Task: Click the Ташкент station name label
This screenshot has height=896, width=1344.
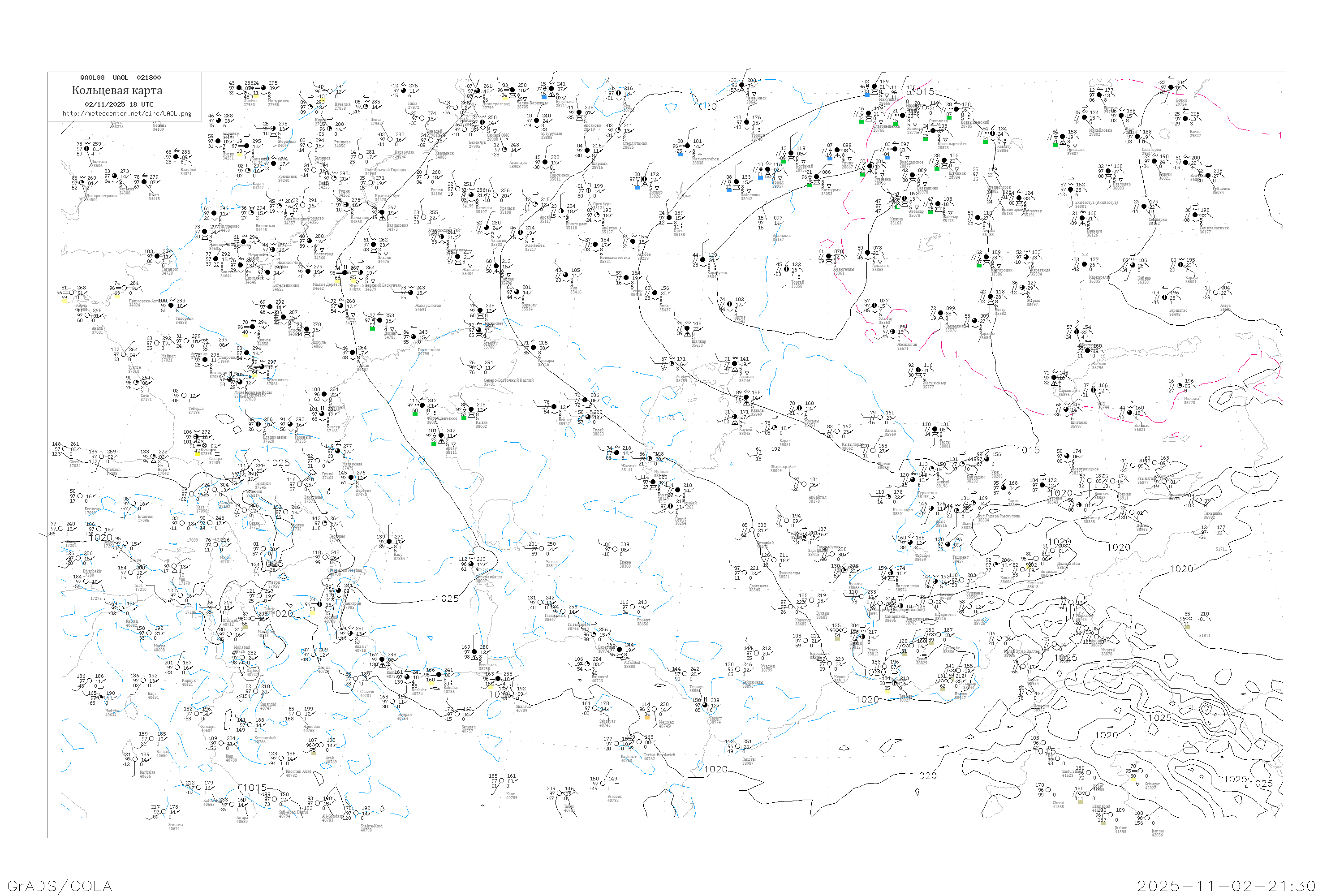Action: [x=960, y=557]
